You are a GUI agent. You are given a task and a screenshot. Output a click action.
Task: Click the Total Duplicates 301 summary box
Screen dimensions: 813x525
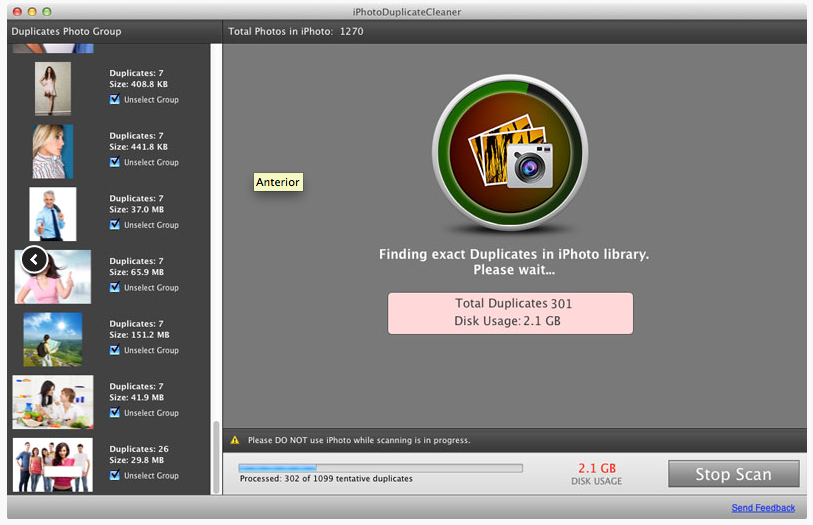510,313
